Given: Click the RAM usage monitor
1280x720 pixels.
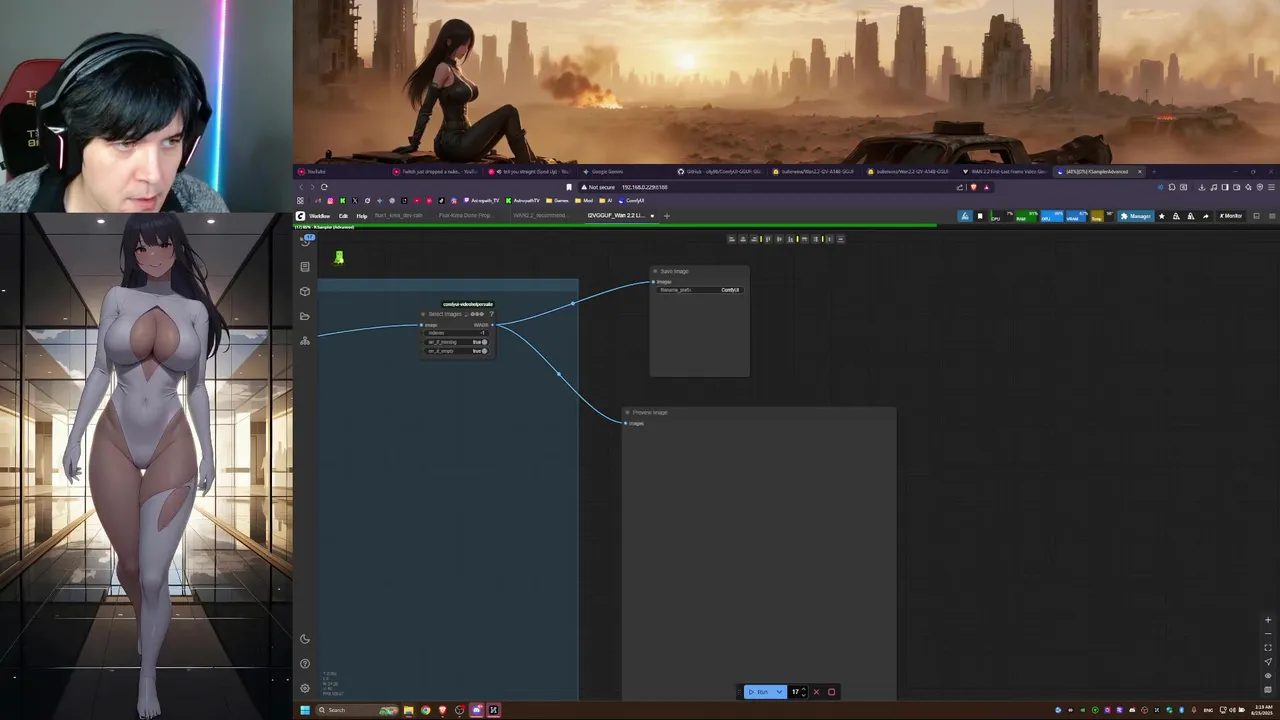Looking at the screenshot, I should (x=1026, y=216).
